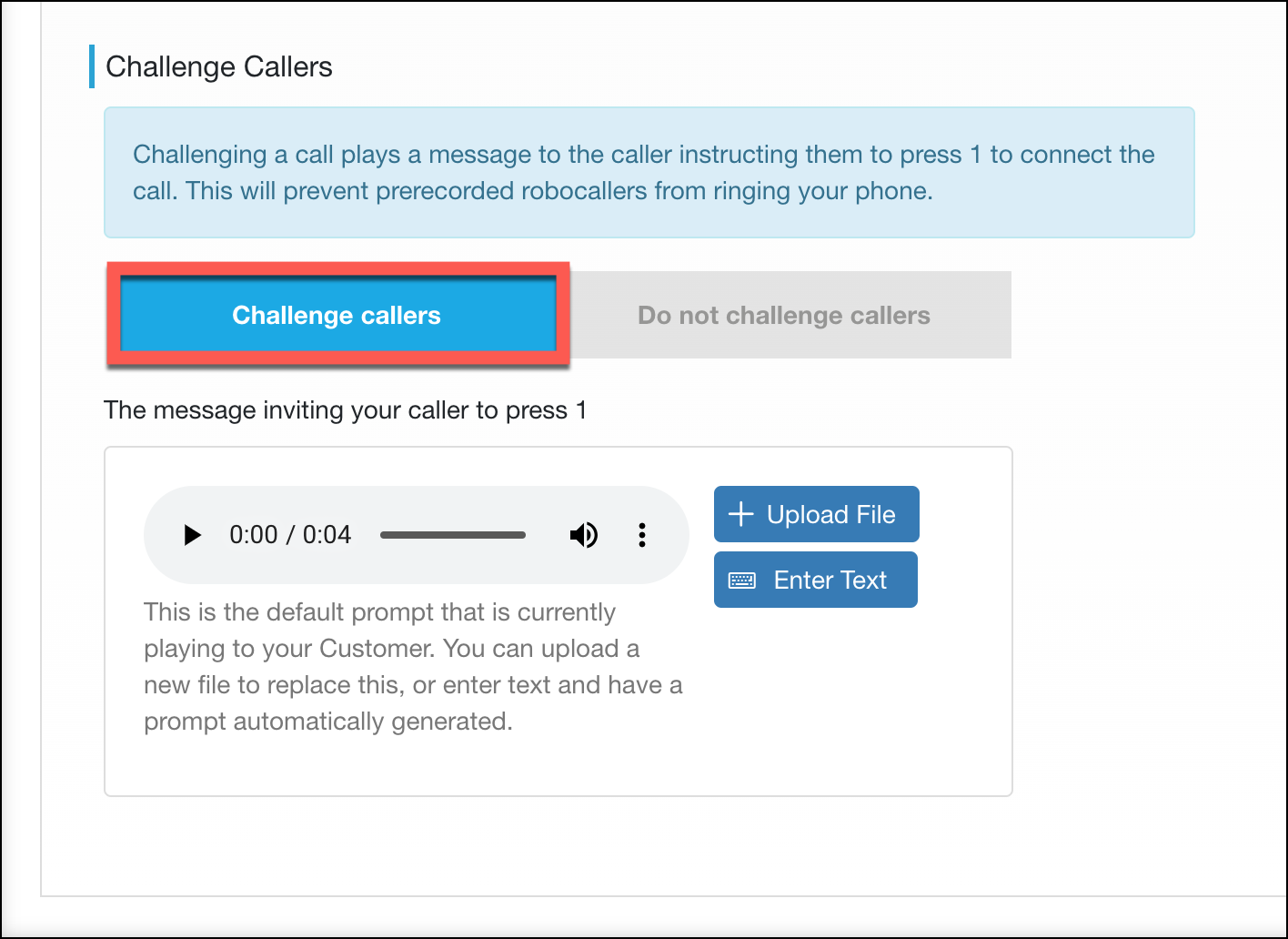Select Do not challenge callers

click(783, 315)
